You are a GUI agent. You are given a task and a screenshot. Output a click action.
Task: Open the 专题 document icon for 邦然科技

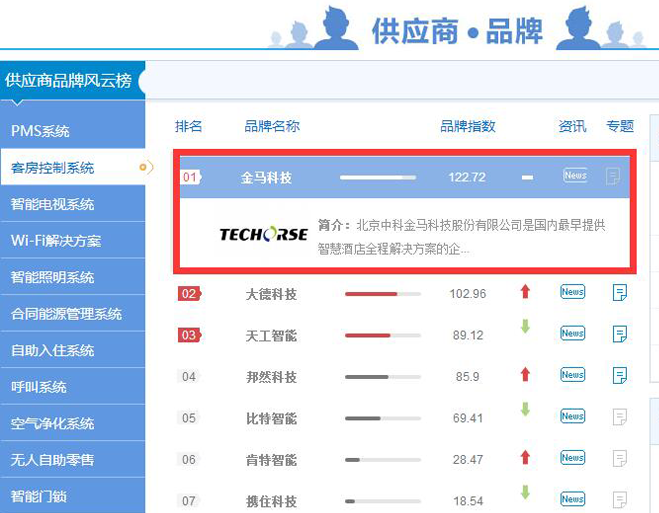pyautogui.click(x=620, y=375)
